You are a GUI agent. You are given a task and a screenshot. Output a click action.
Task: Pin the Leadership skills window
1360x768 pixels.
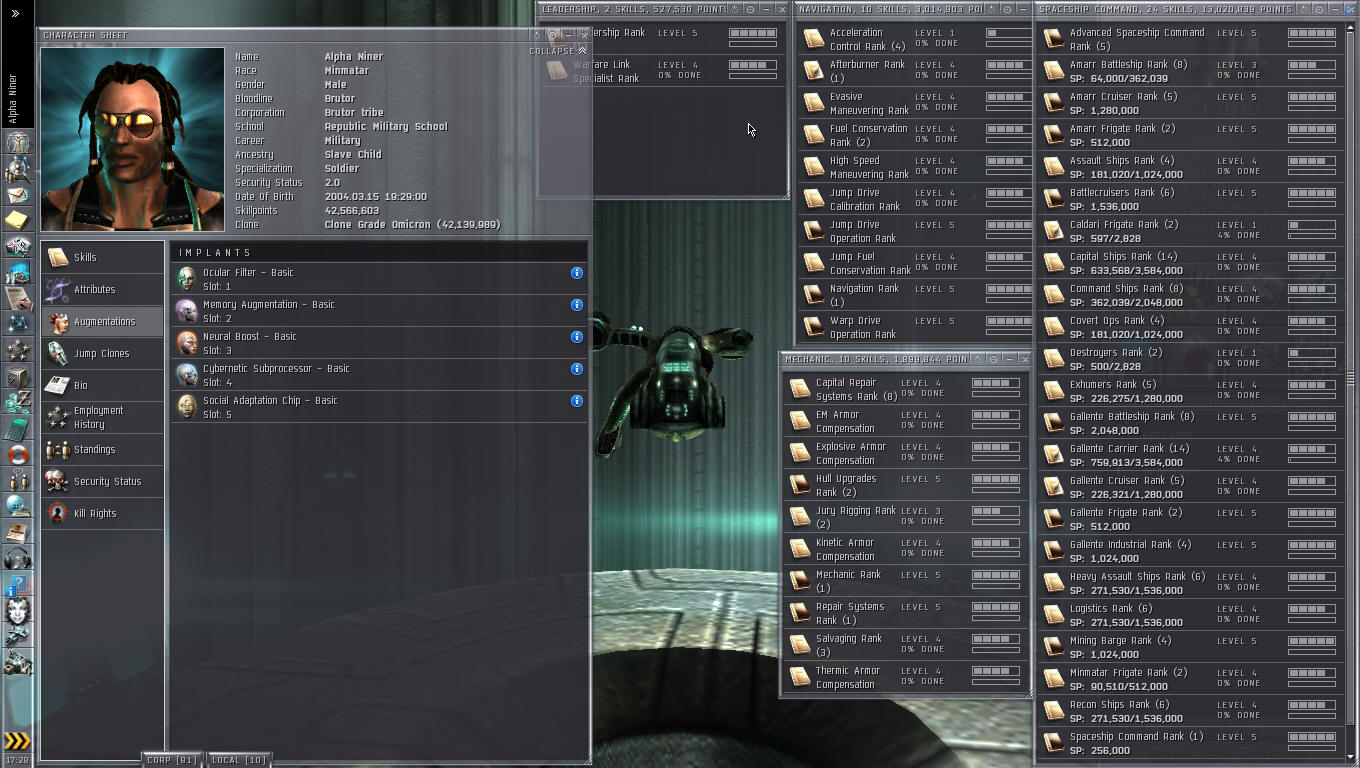click(751, 9)
